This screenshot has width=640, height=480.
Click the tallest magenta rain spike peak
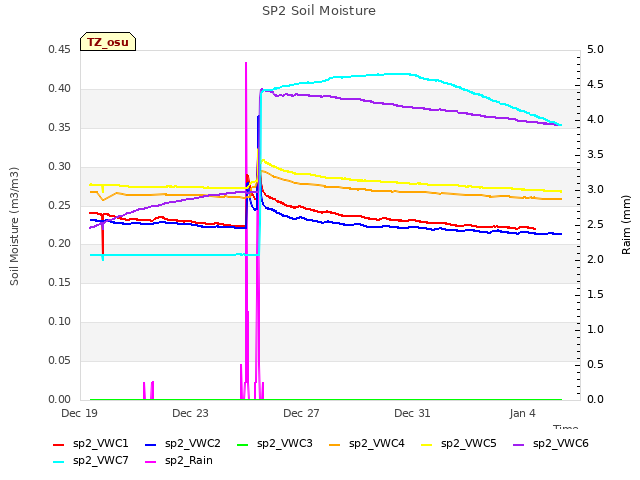(x=246, y=63)
